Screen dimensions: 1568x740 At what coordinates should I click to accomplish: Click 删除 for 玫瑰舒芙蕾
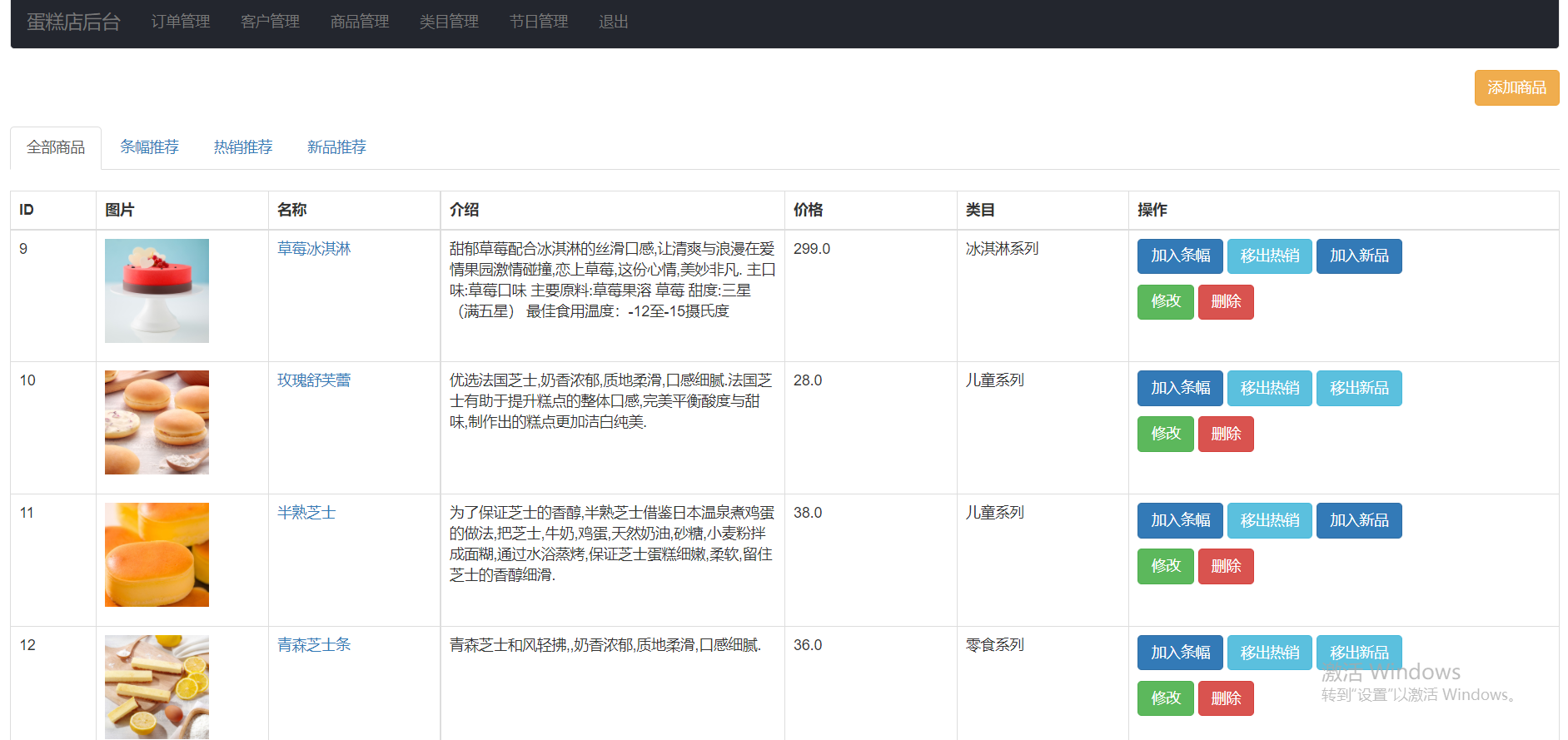[1226, 435]
